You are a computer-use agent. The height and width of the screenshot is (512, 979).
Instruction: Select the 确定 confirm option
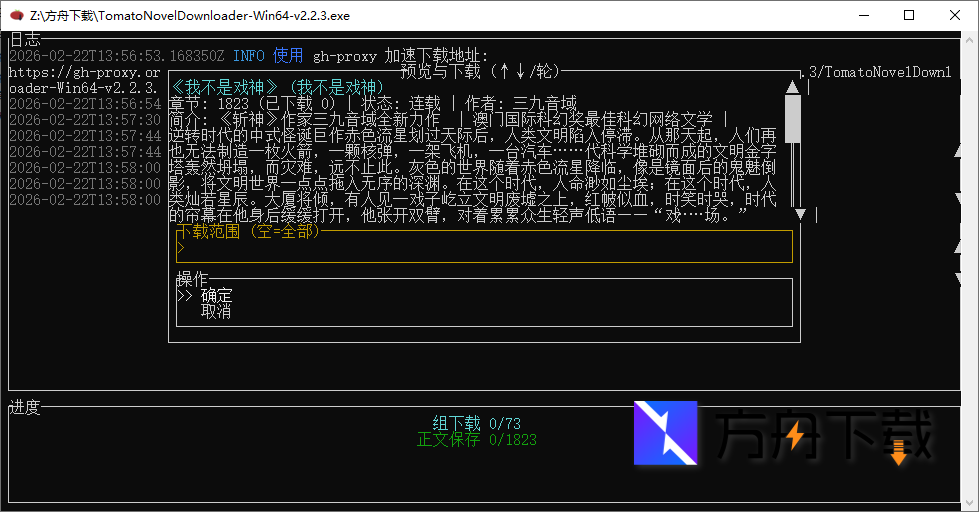[x=216, y=296]
